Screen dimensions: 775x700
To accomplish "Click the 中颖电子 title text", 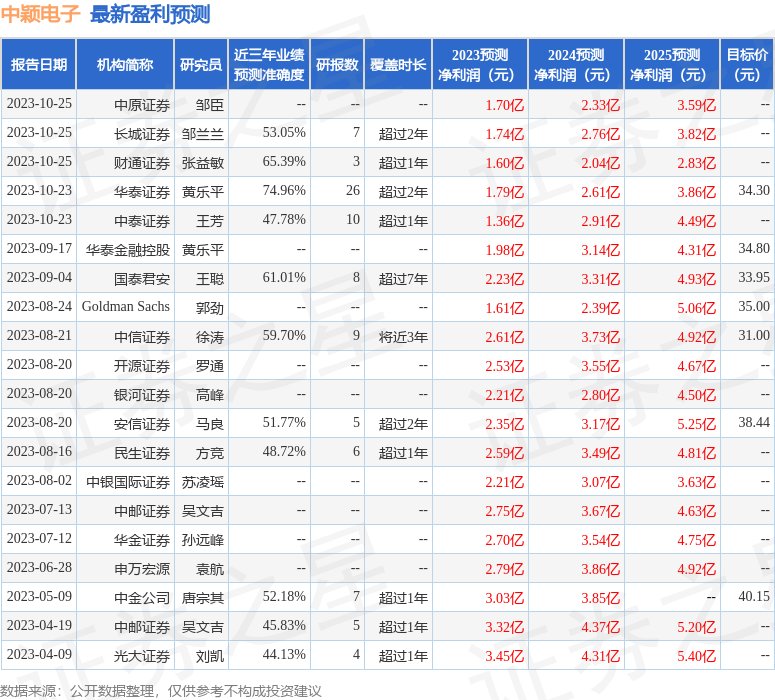I will [x=42, y=15].
